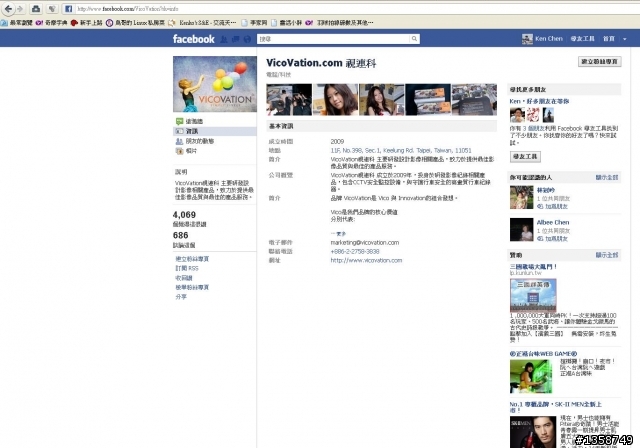Open 林冠吟 profile link
Image resolution: width=640 pixels, height=448 pixels.
[x=546, y=190]
